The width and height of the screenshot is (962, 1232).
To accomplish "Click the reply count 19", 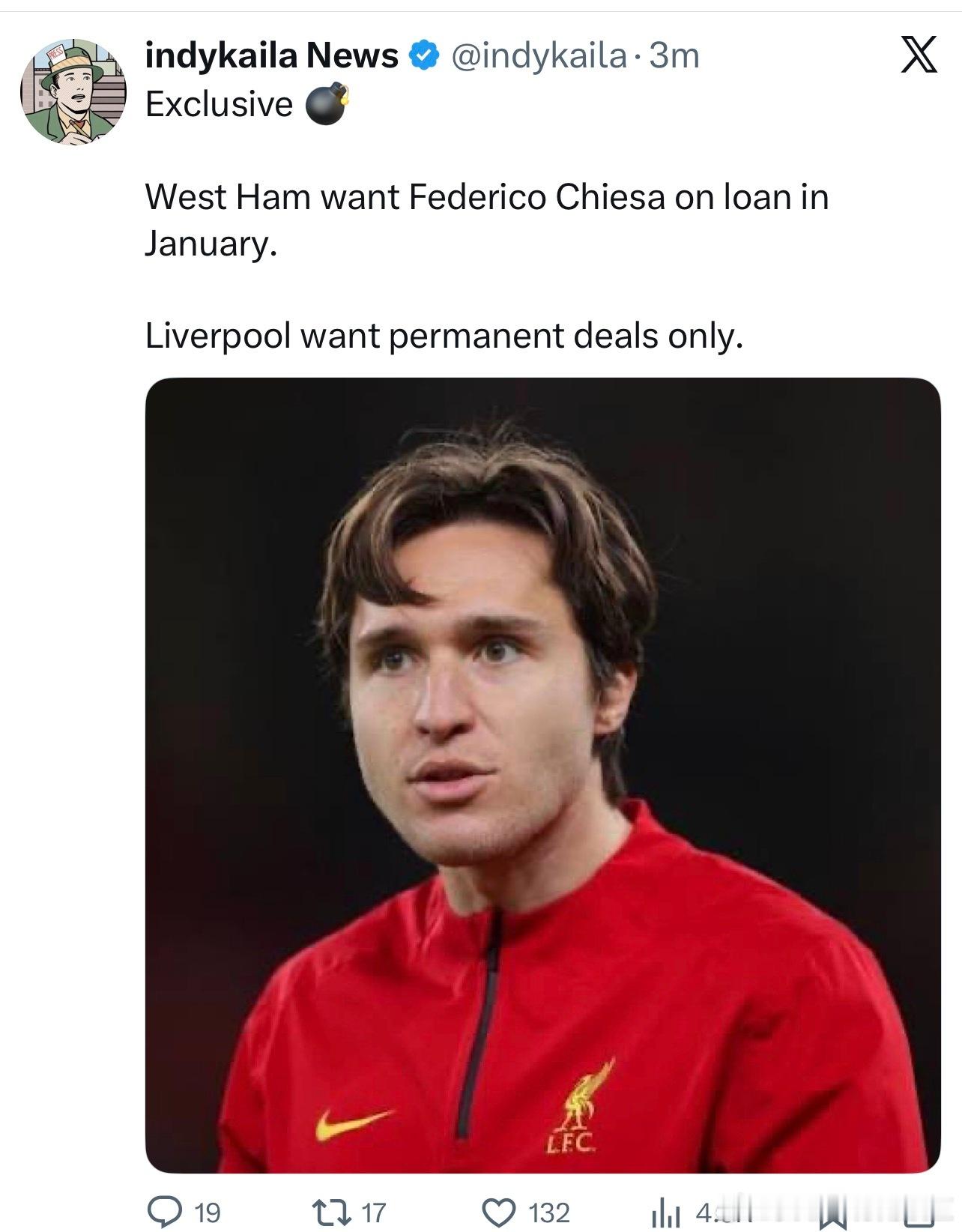I will [208, 1213].
